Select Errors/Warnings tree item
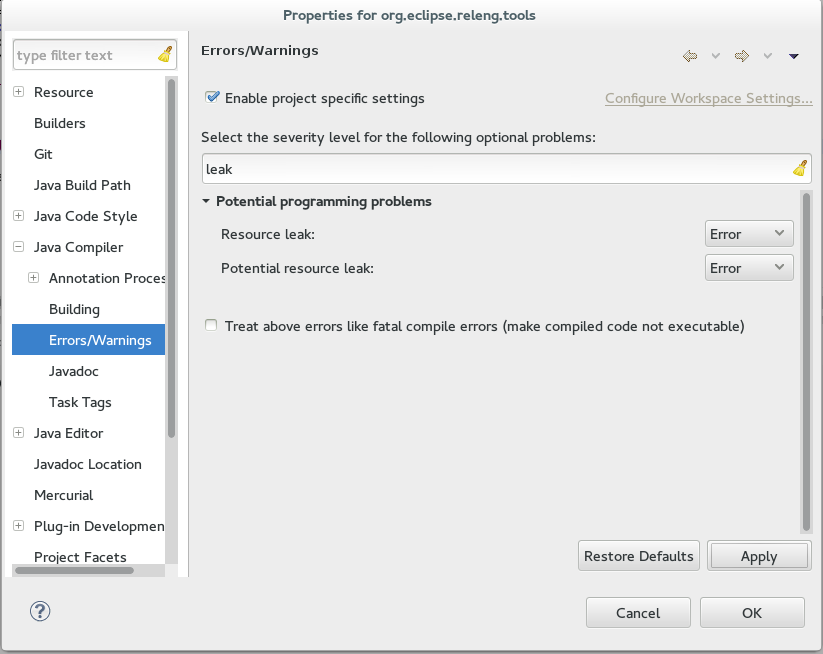 [x=89, y=340]
